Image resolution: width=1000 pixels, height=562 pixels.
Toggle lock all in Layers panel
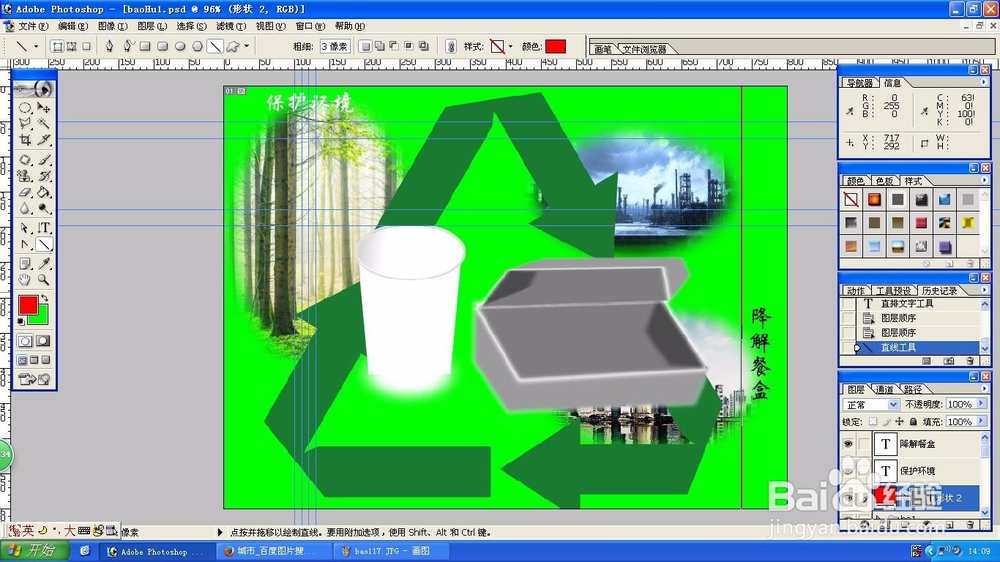click(913, 422)
